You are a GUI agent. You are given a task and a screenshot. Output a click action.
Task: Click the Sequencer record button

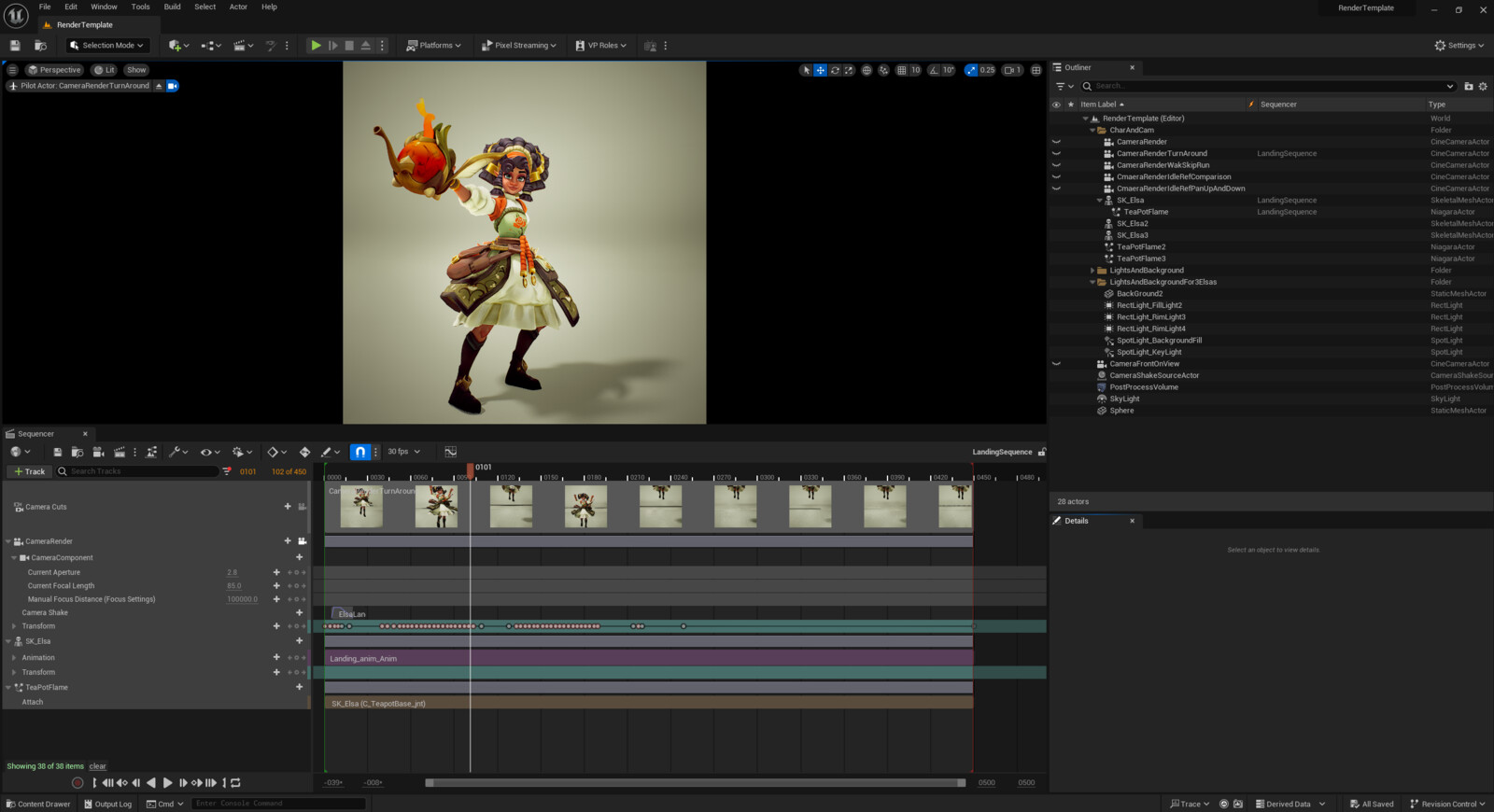78,783
